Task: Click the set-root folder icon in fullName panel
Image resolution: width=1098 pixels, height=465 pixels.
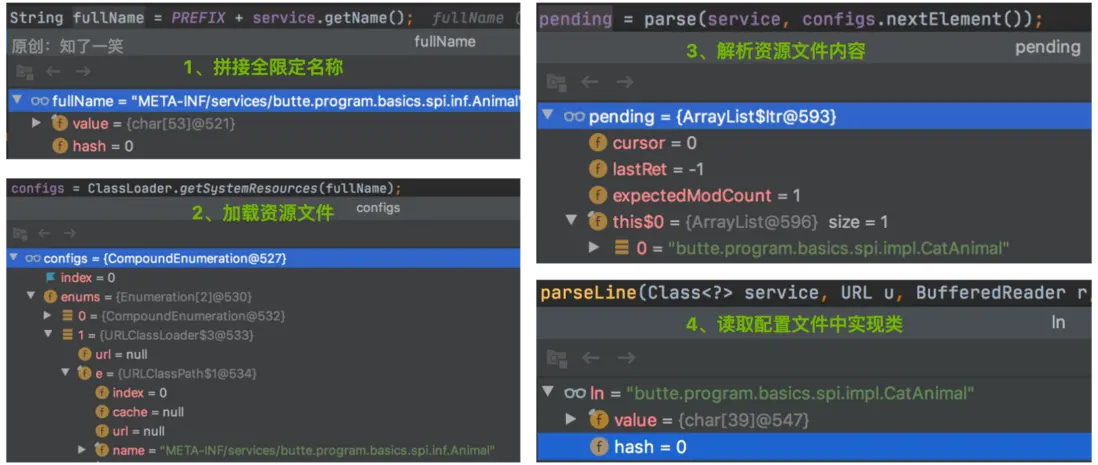Action: [25, 71]
